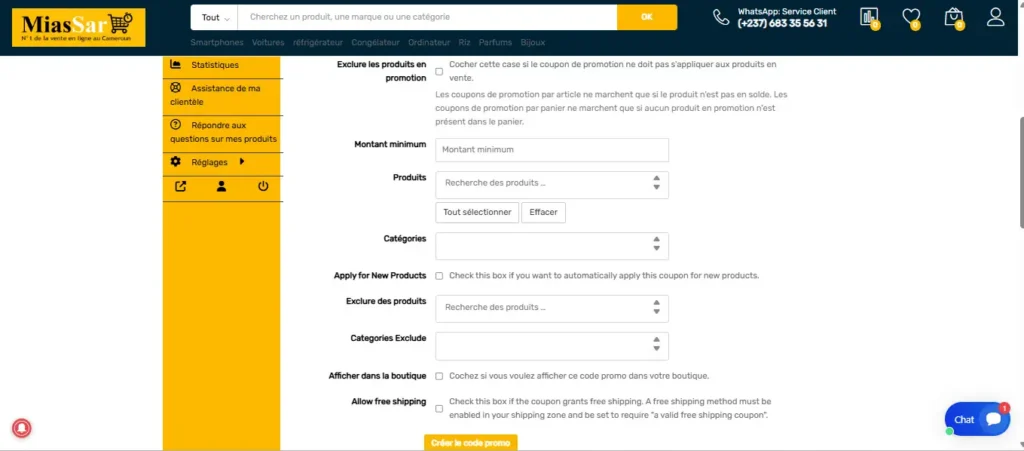Open the compare chart icon in header

point(869,17)
